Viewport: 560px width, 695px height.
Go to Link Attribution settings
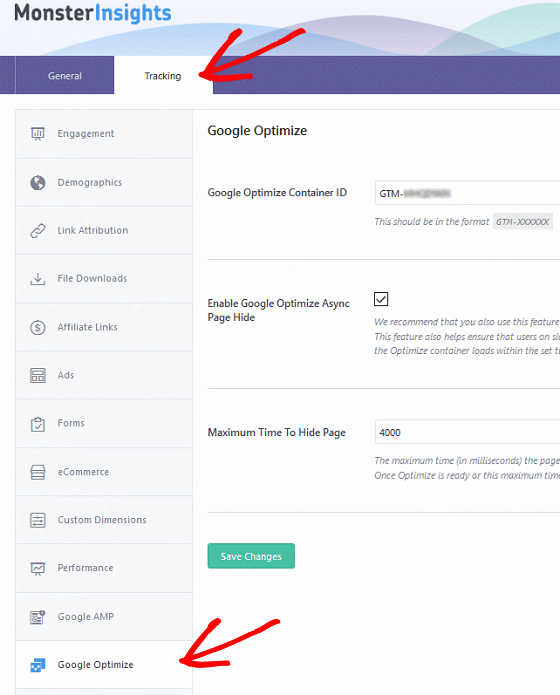click(104, 230)
